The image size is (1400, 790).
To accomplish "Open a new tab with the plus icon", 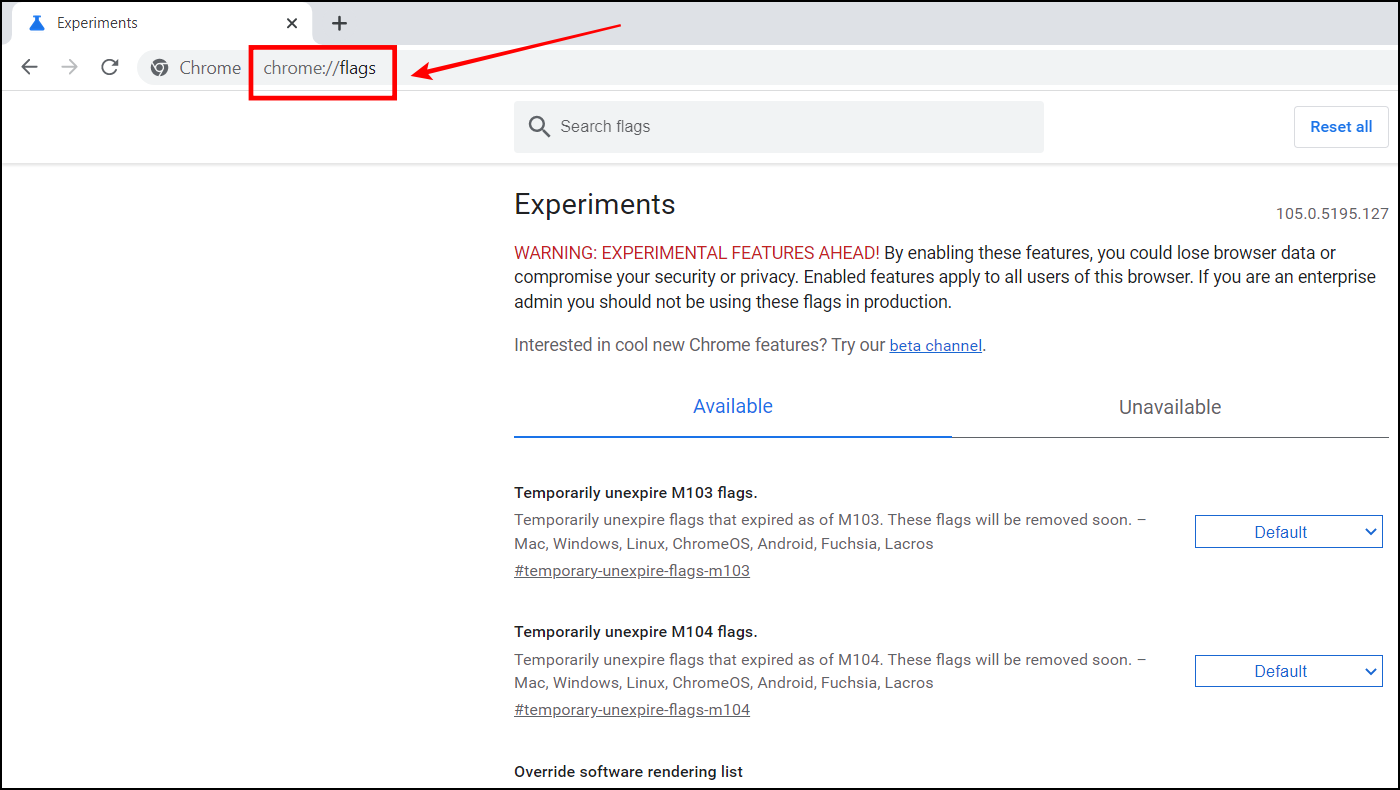I will coord(339,23).
